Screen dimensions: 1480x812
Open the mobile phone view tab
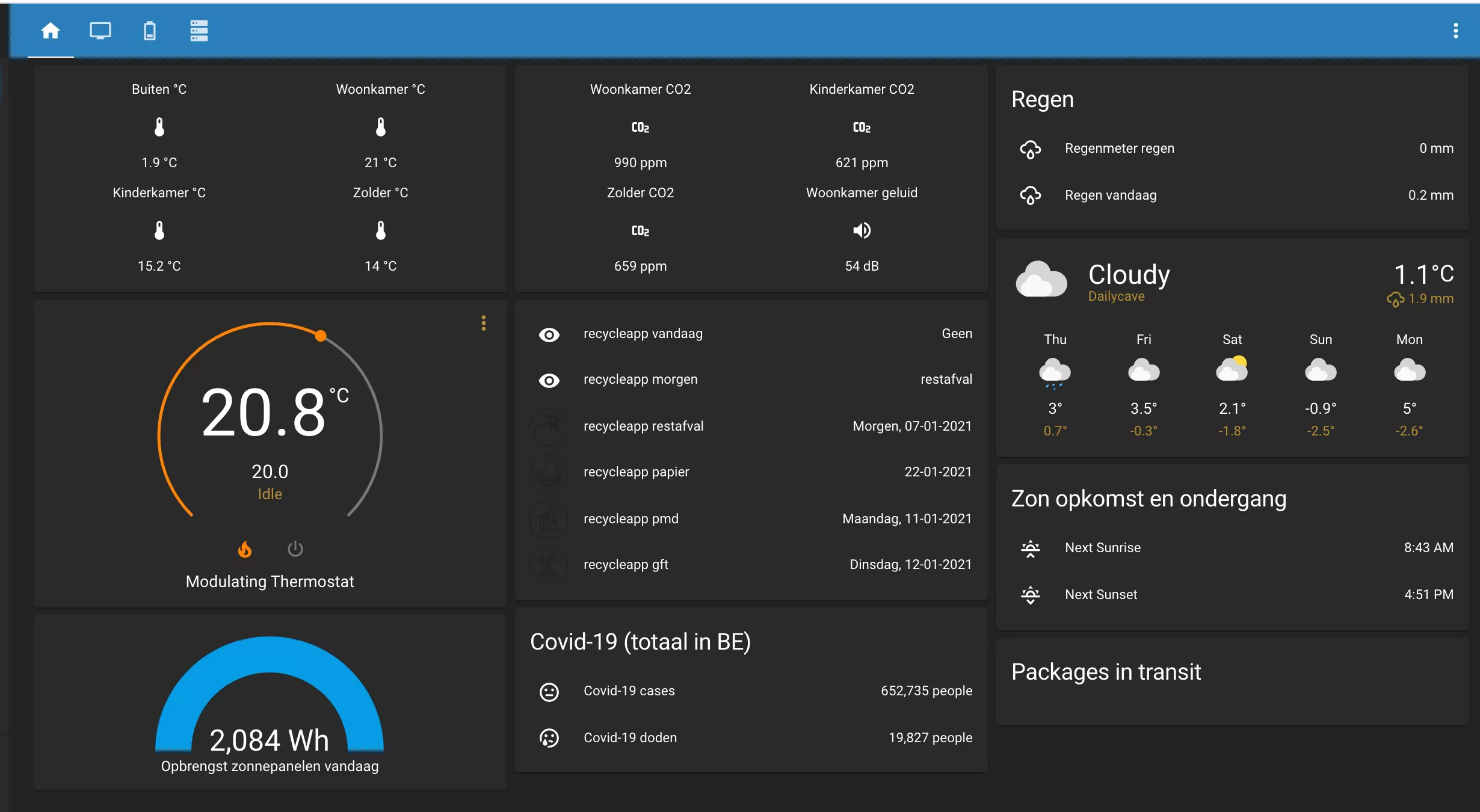click(150, 31)
